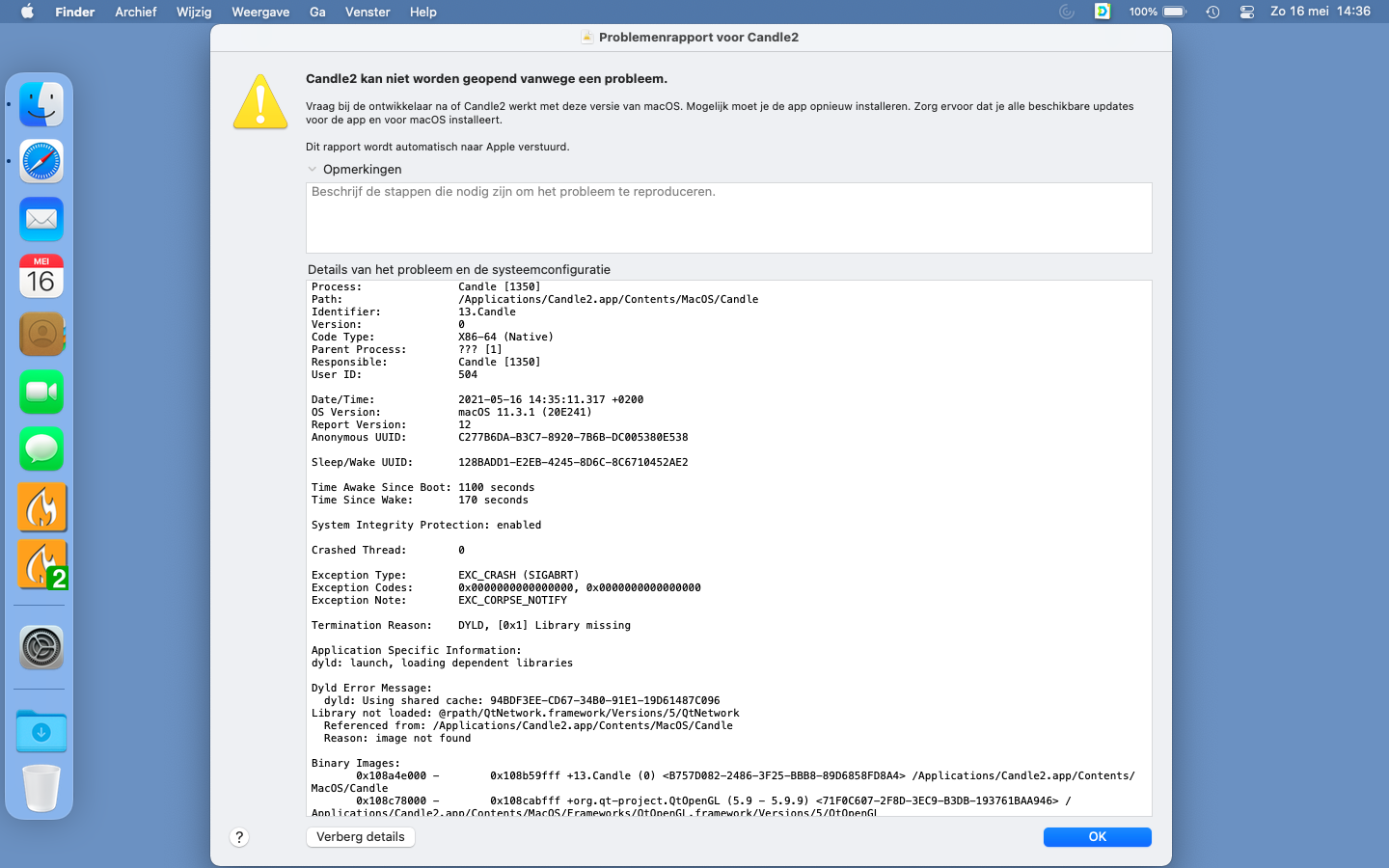Screen dimensions: 1389x868
Task: Open the Venster menu
Action: [368, 12]
